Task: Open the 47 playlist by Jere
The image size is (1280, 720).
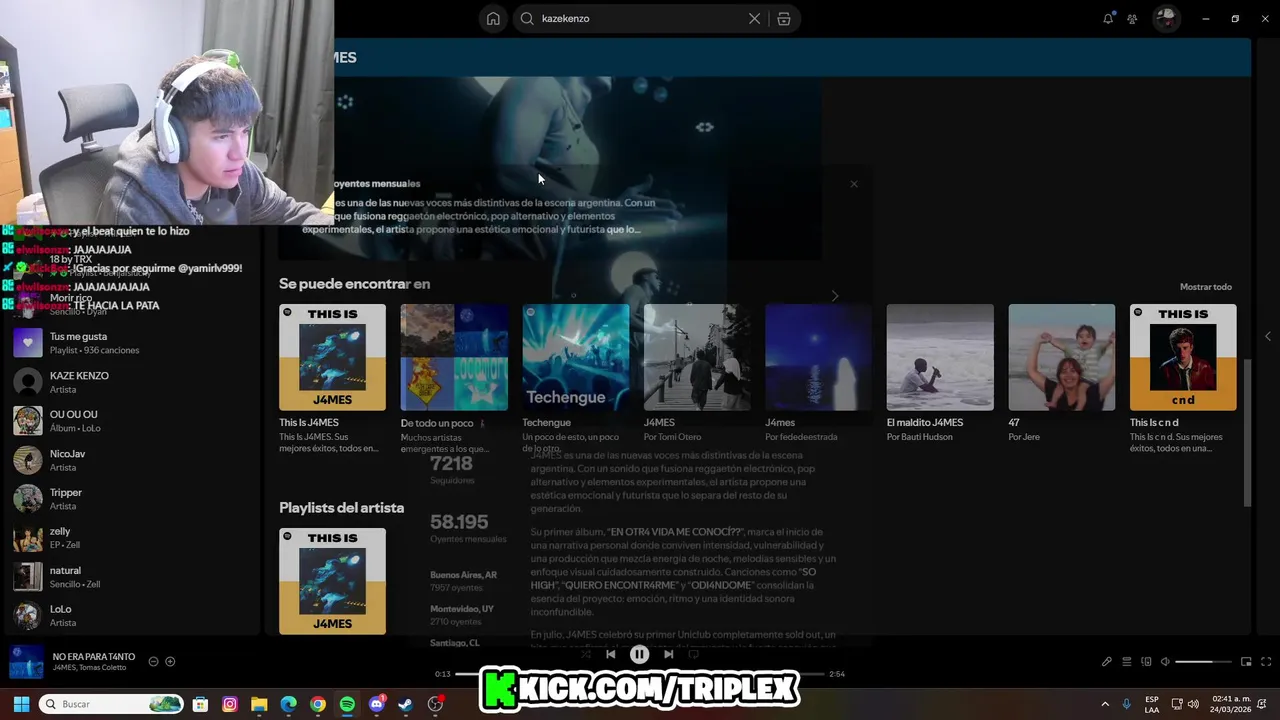Action: point(1061,373)
